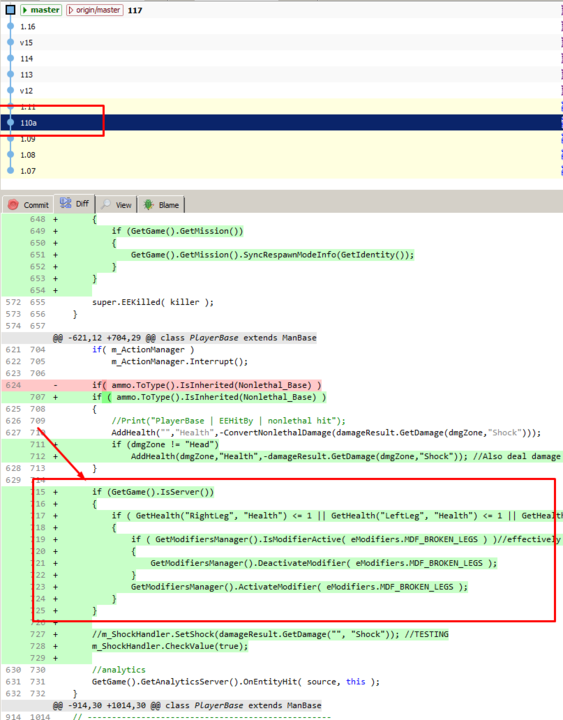This screenshot has width=563, height=720.
Task: Switch to the Diff tab
Action: point(75,204)
